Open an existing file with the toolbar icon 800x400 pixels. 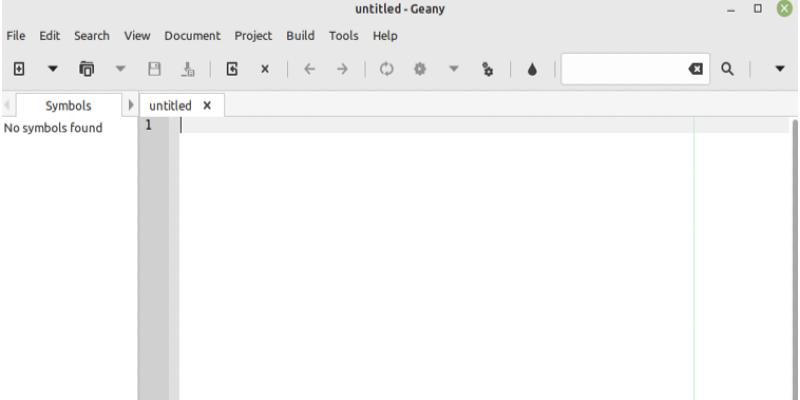click(87, 69)
